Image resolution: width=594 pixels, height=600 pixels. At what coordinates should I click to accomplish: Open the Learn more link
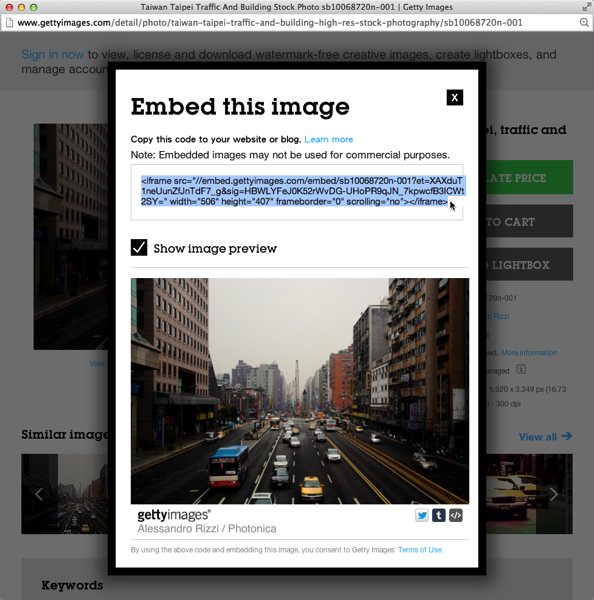coord(328,139)
